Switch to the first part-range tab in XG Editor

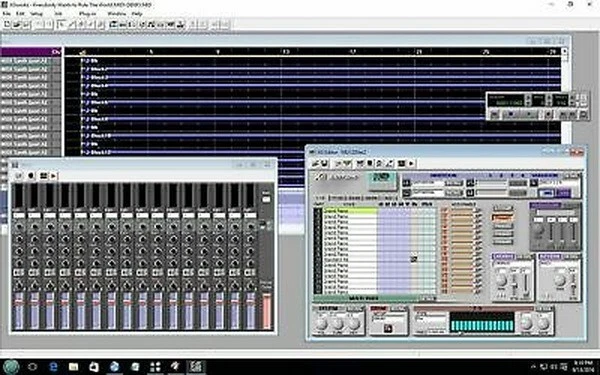click(321, 198)
